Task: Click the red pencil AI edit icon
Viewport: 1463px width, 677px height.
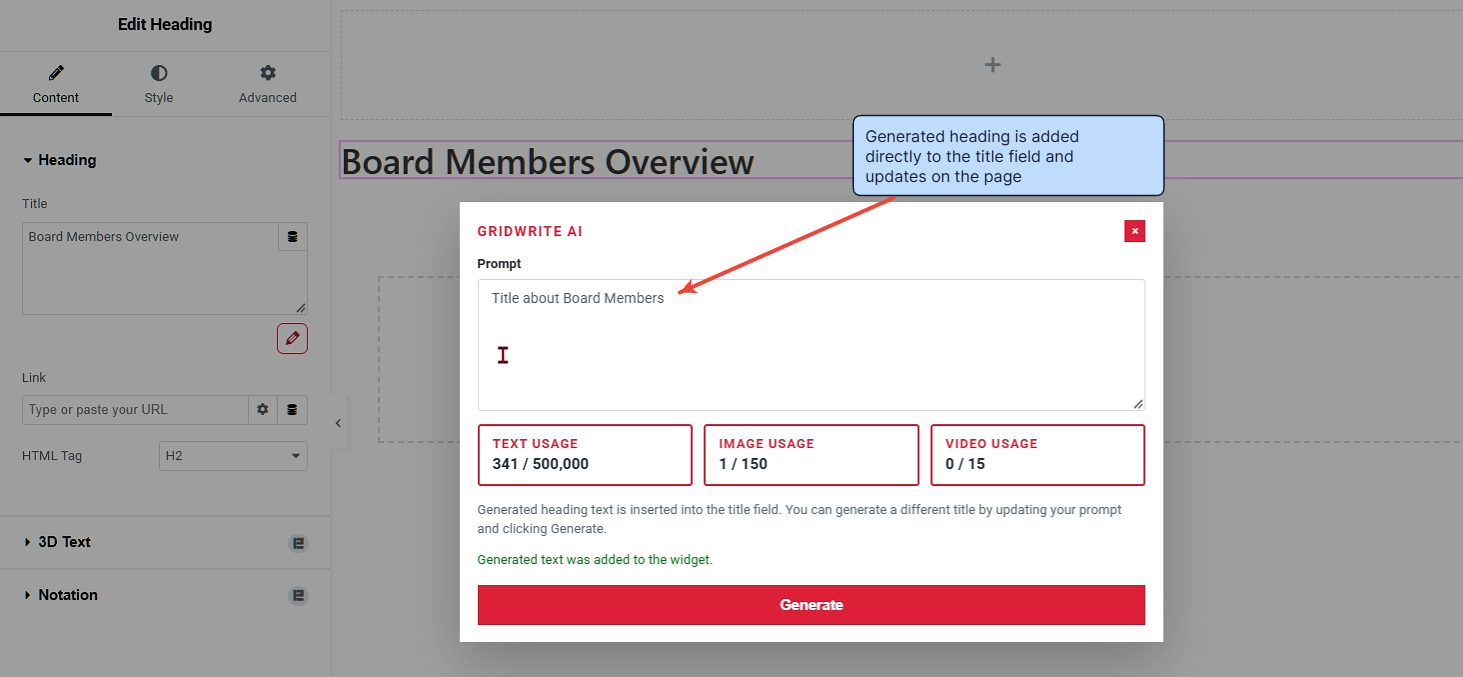Action: [x=292, y=339]
